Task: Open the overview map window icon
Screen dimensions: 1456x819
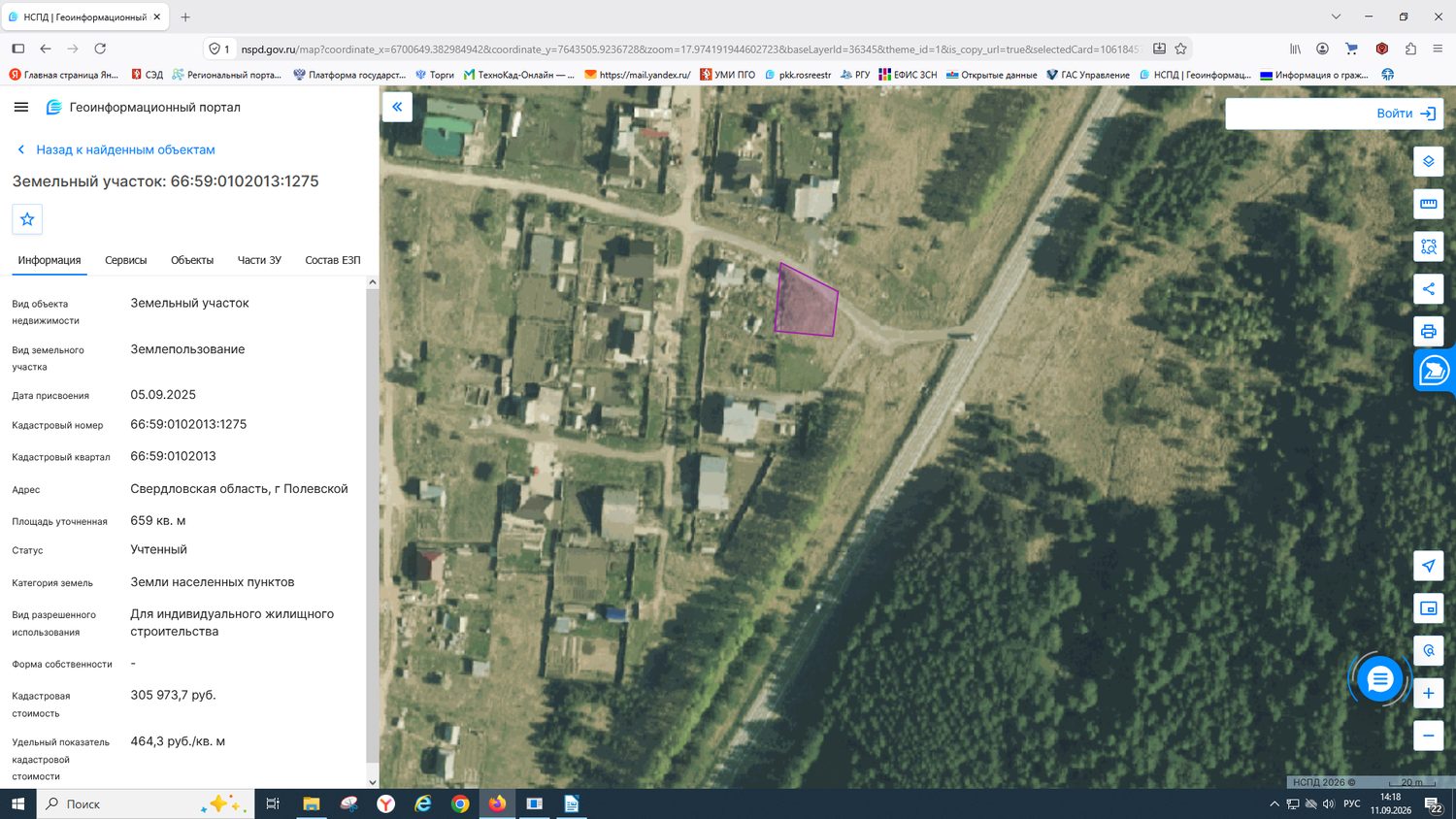Action: point(1428,608)
